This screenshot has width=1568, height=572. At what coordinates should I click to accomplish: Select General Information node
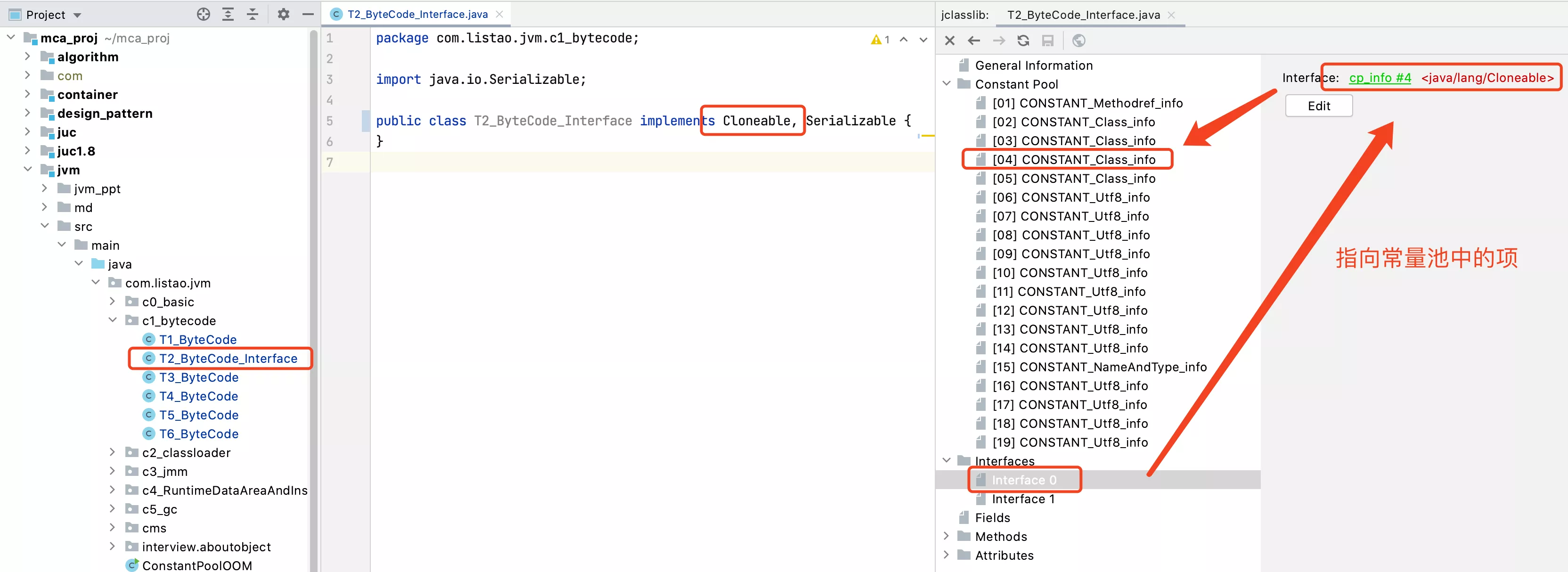coord(1034,65)
